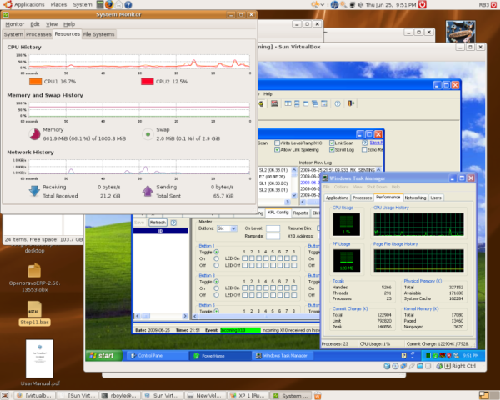
Task: Click the cascade windows toolbar icon
Action: pyautogui.click(x=315, y=104)
